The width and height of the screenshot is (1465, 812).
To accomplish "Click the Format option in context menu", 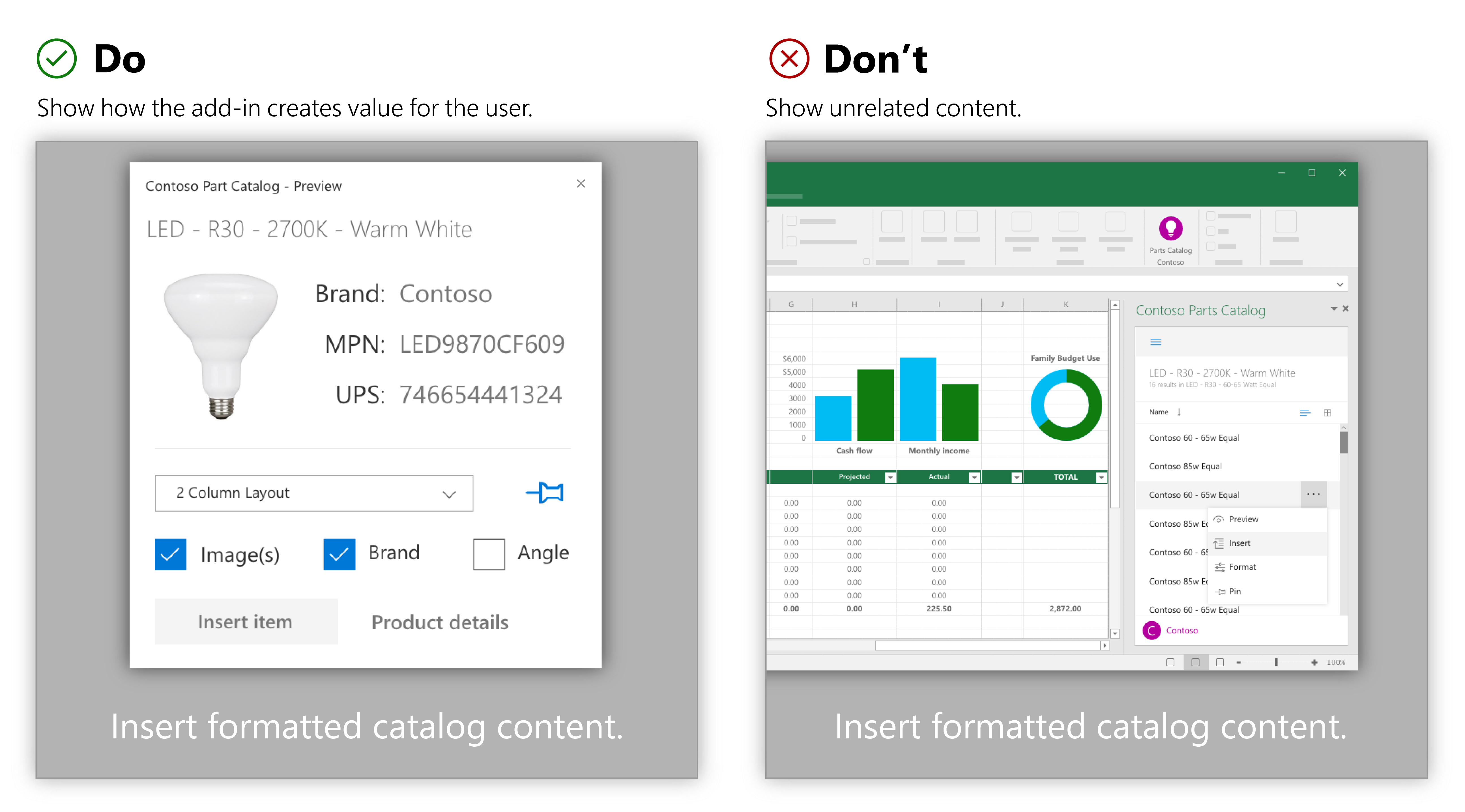I will coord(1243,567).
